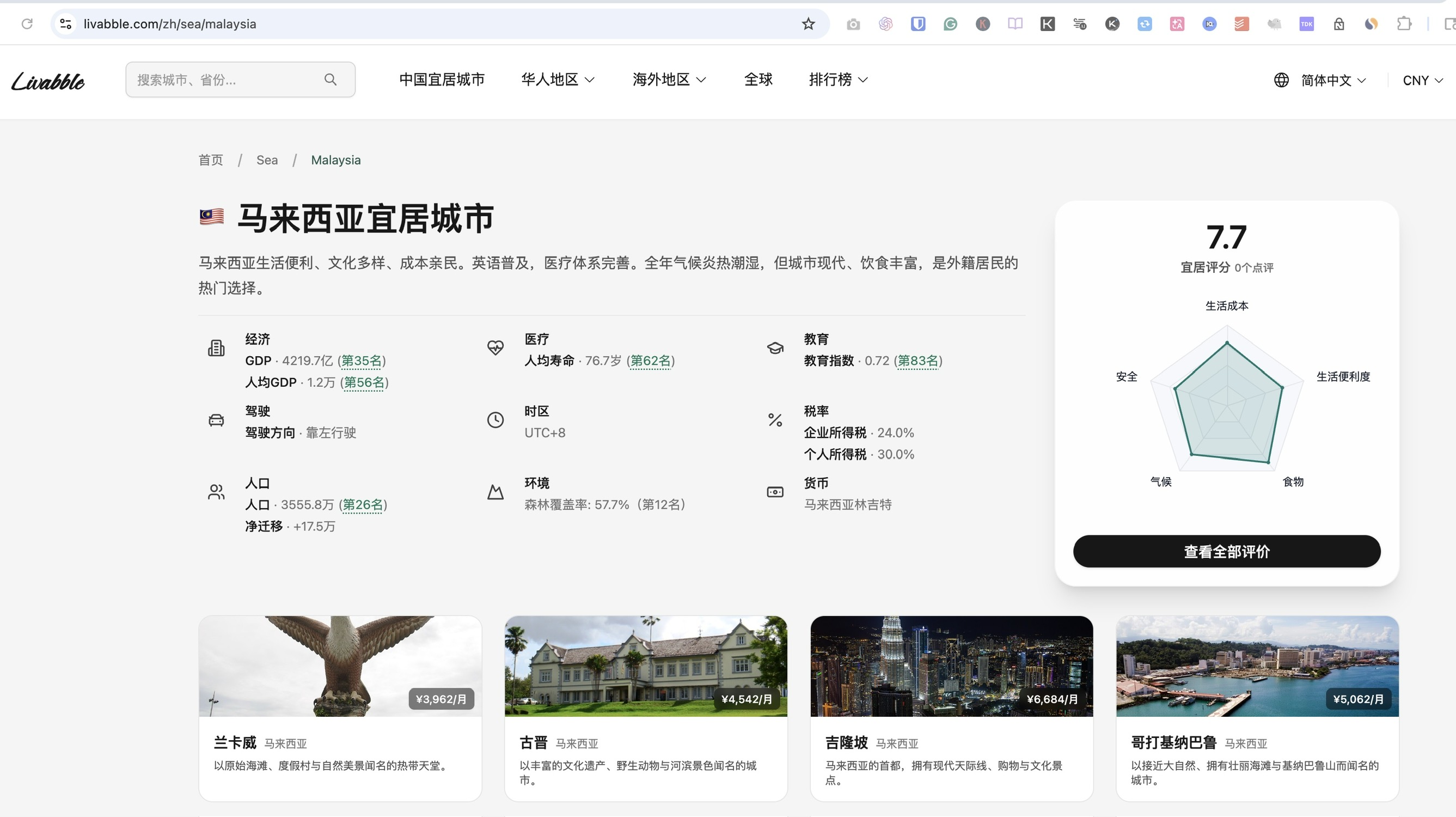Open the CNY currency selector

[x=1423, y=80]
